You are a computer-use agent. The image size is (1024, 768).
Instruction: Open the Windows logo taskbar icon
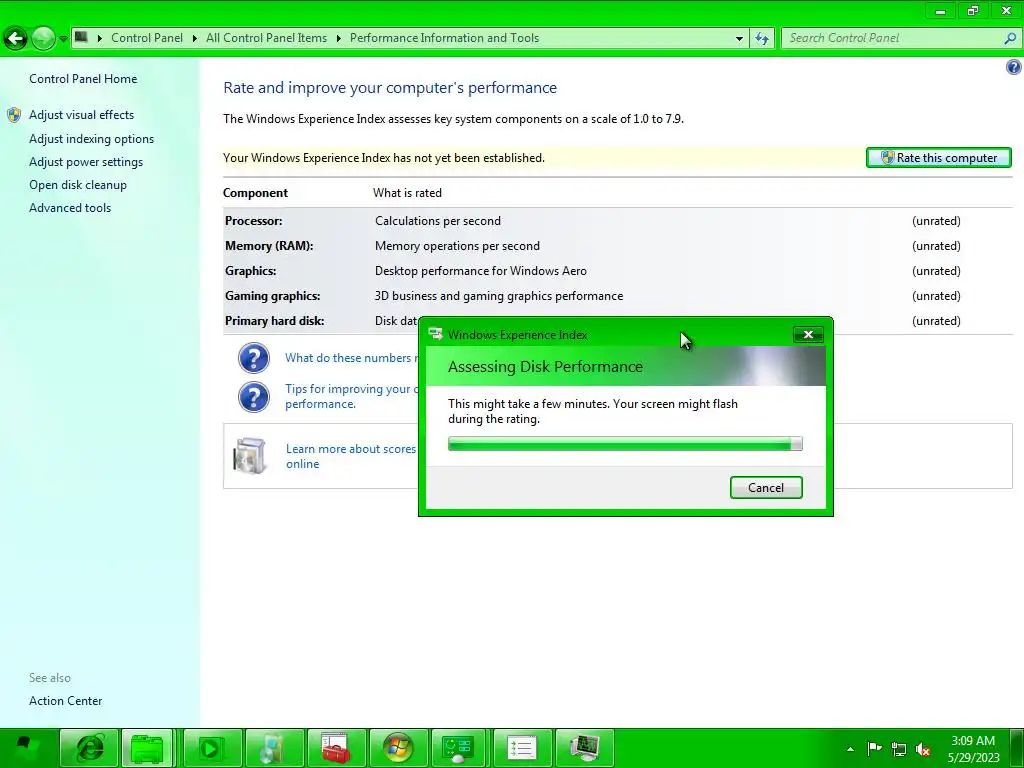[x=398, y=748]
